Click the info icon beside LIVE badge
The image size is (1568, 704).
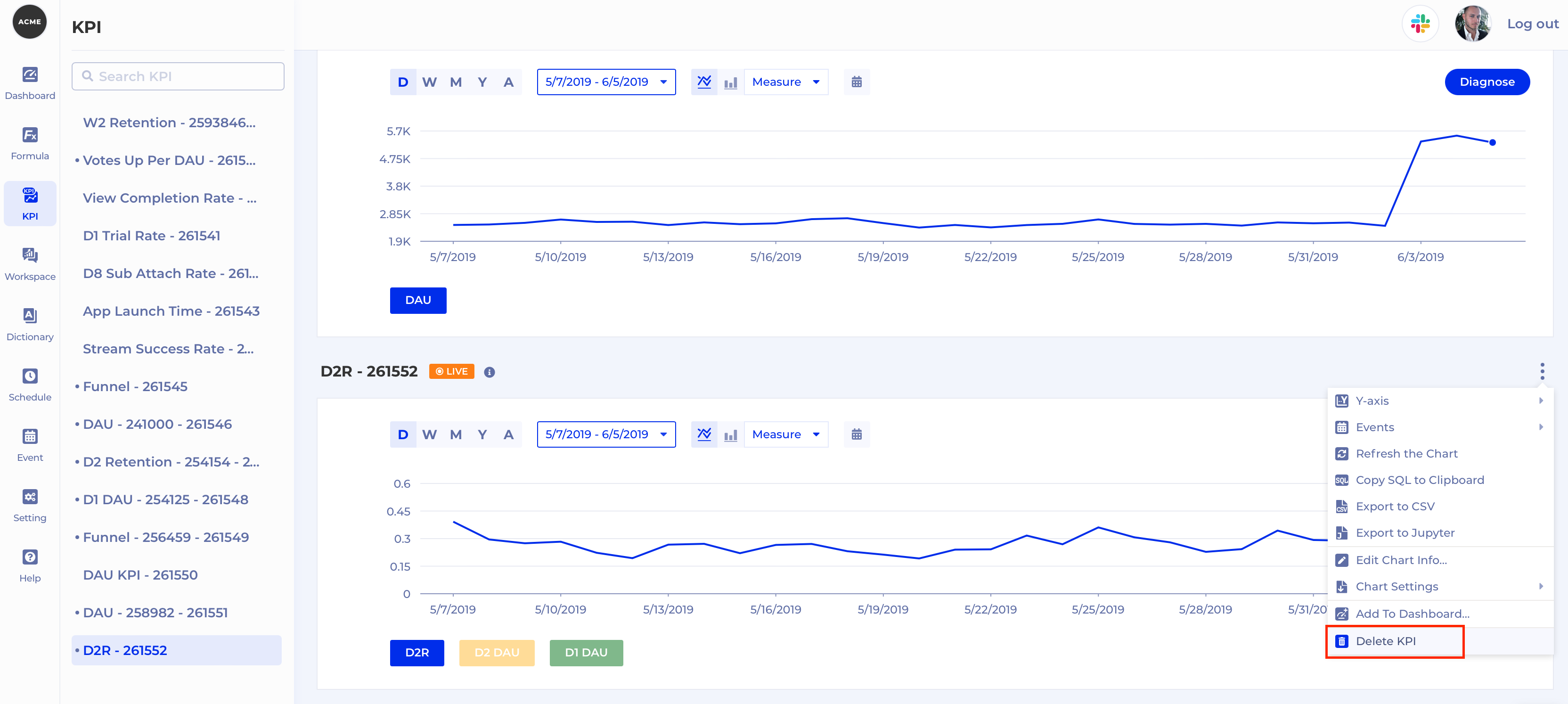point(490,372)
